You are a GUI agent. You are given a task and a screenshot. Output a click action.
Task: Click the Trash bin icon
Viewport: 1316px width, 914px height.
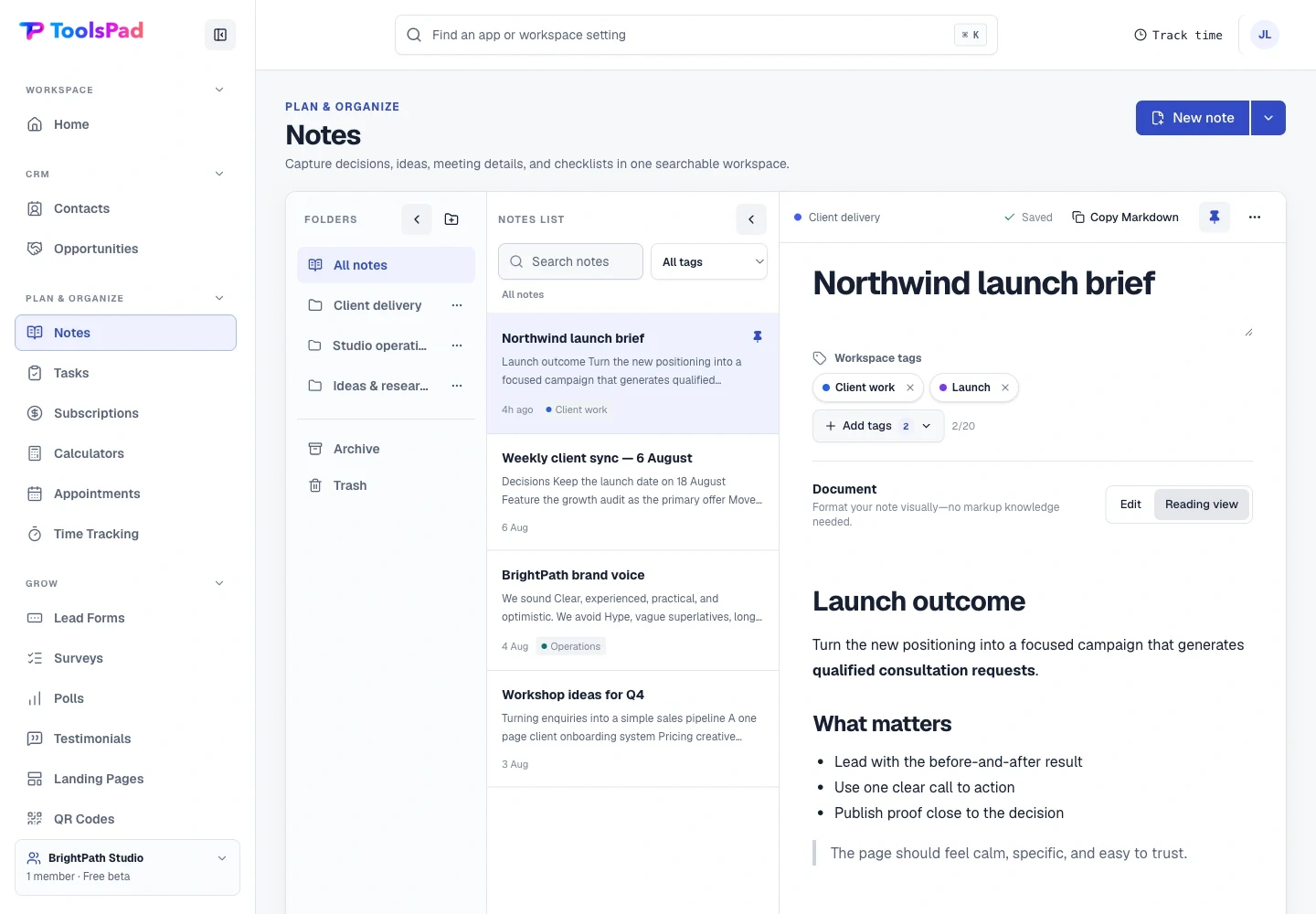coord(315,485)
